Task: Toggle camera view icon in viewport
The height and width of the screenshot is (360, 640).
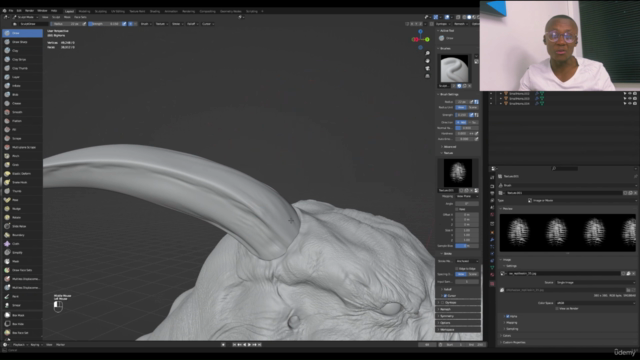Action: (427, 68)
